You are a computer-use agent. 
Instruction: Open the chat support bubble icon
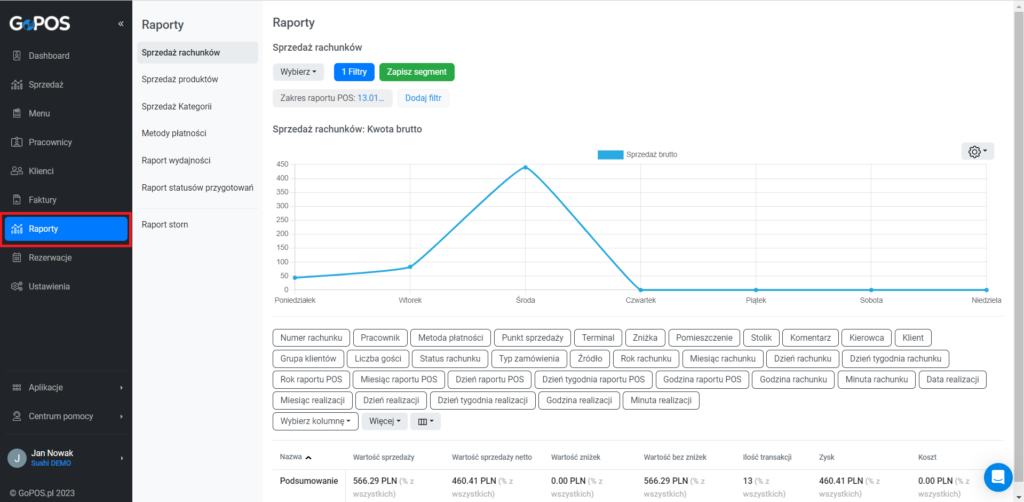[x=997, y=477]
